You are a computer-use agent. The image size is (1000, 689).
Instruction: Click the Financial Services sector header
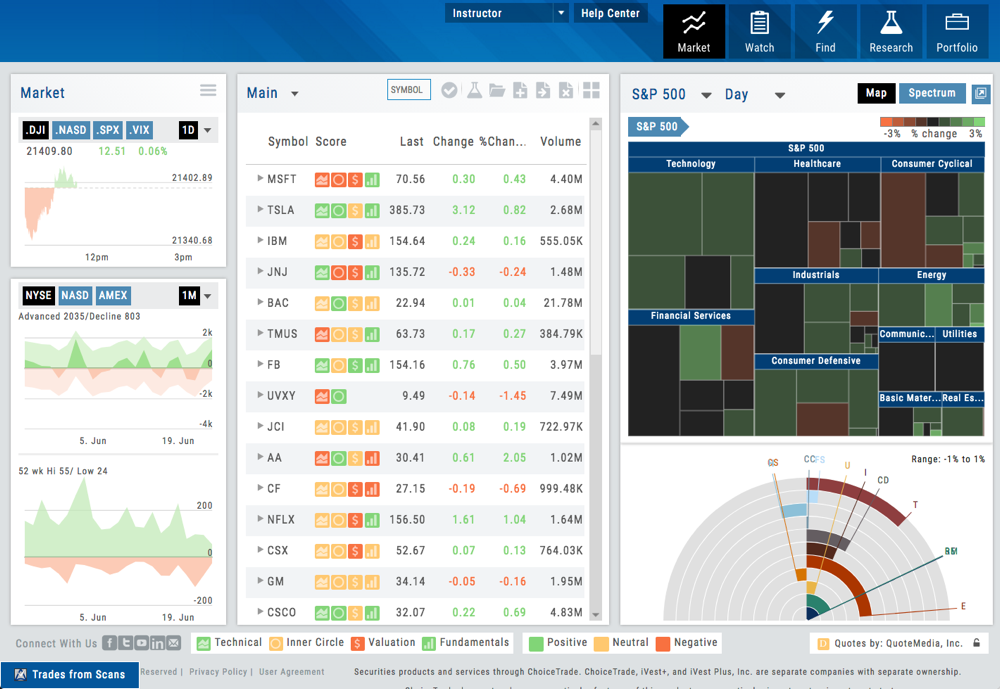click(x=691, y=316)
